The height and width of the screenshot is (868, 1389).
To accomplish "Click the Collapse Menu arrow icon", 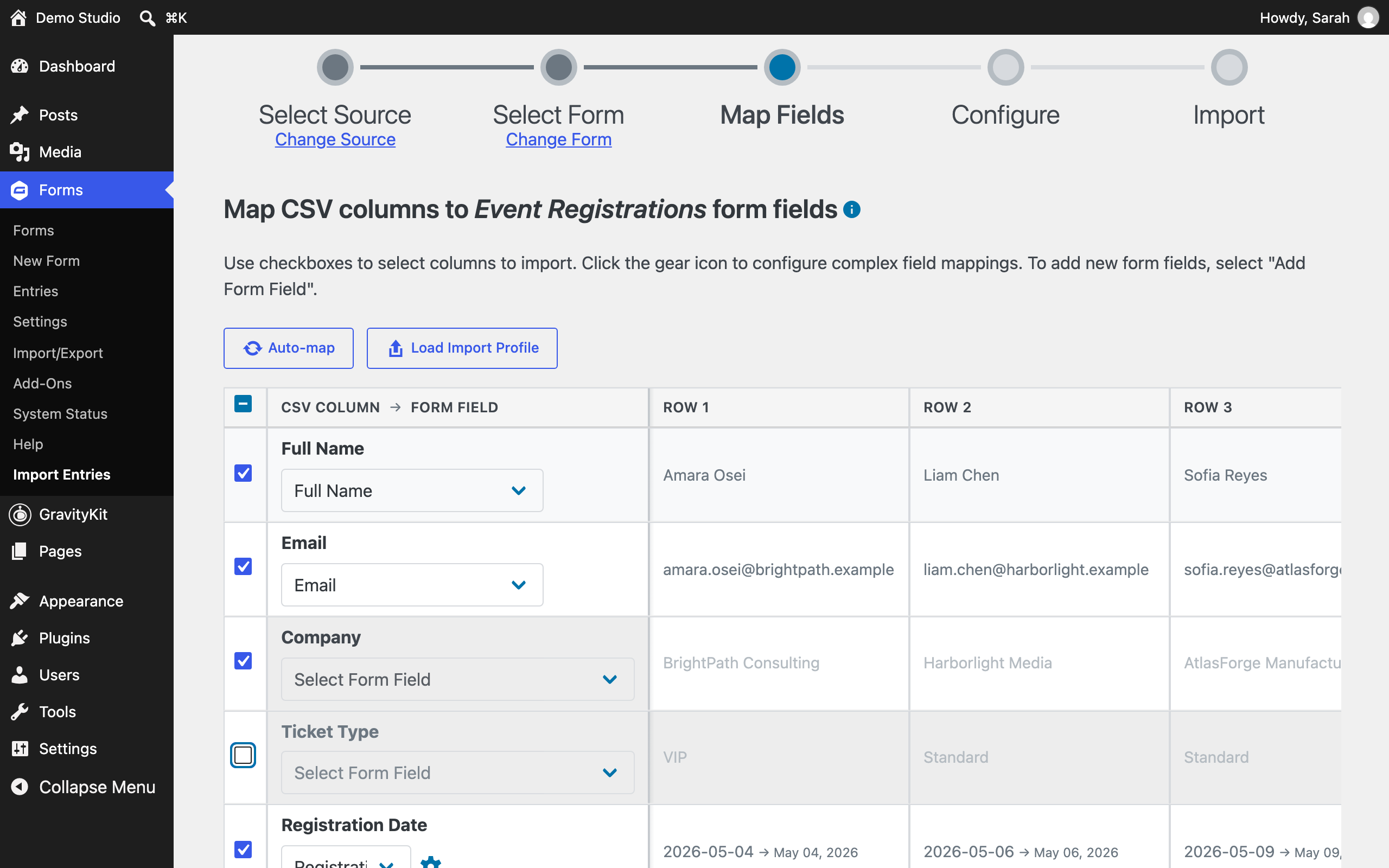I will 20,787.
